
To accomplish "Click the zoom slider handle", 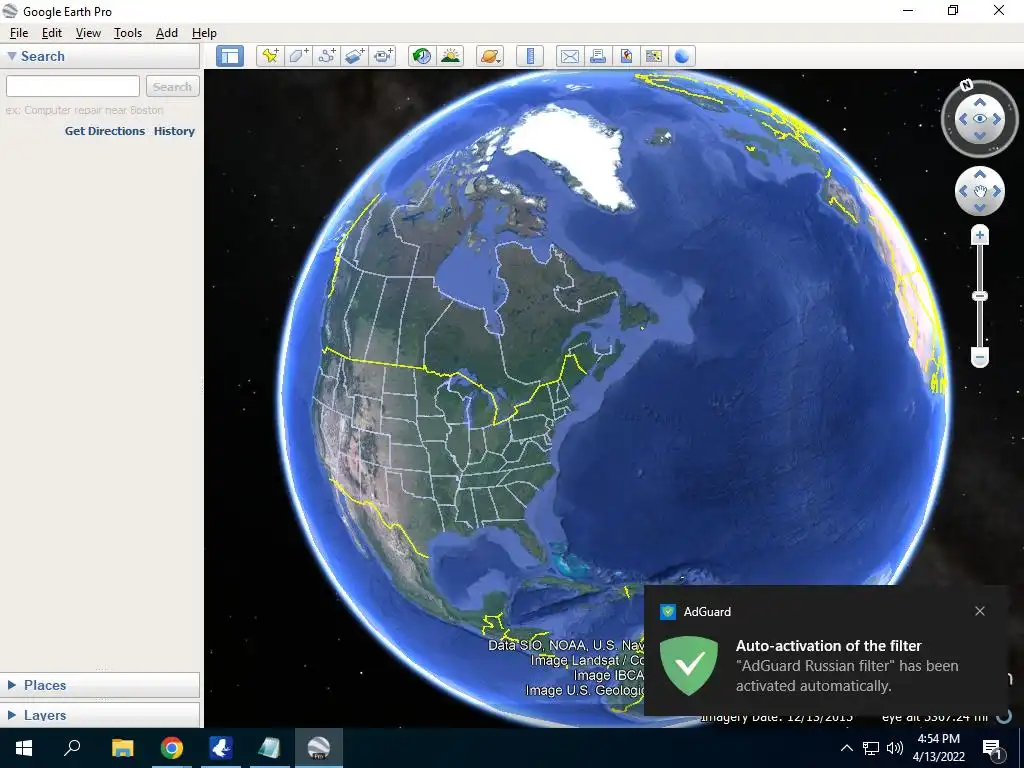I will 980,296.
